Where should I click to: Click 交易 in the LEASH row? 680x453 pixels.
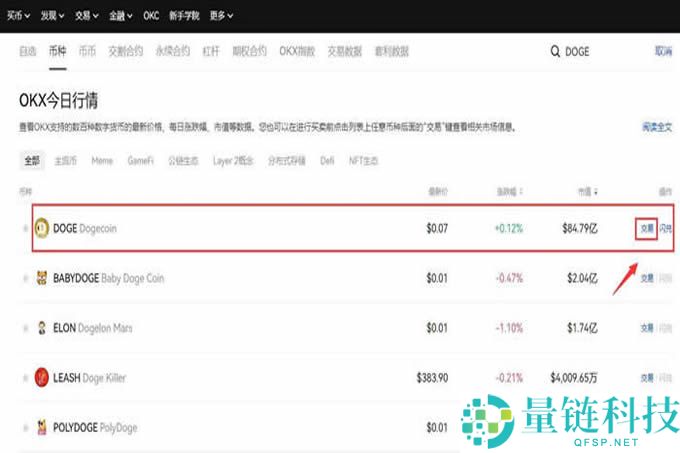click(647, 378)
